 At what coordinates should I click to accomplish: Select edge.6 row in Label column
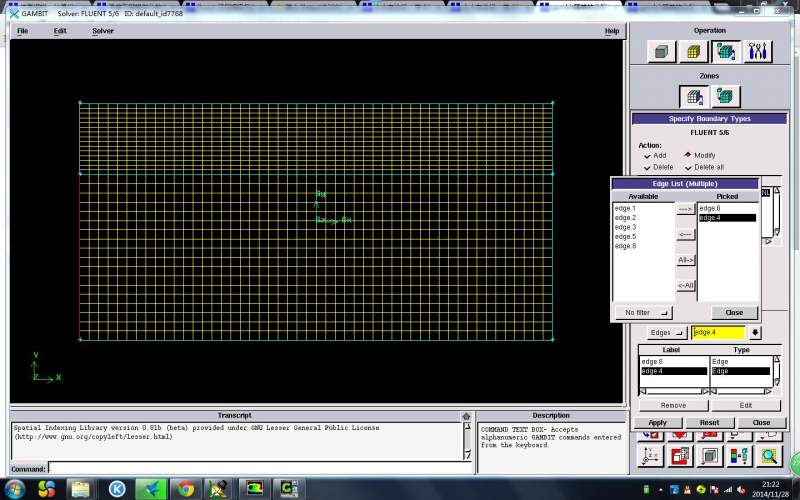673,362
